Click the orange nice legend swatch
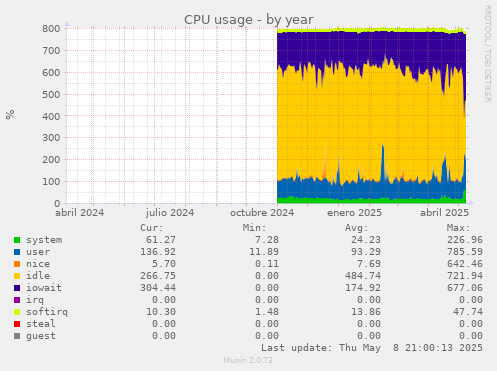Image resolution: width=497 pixels, height=371 pixels. point(17,264)
